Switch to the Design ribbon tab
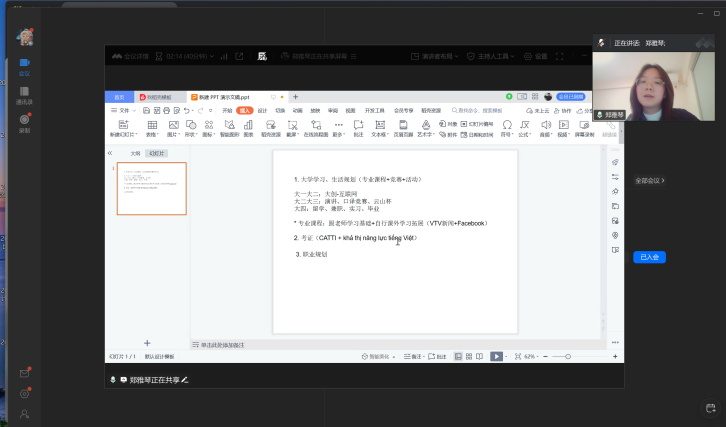The image size is (726, 427). click(262, 110)
